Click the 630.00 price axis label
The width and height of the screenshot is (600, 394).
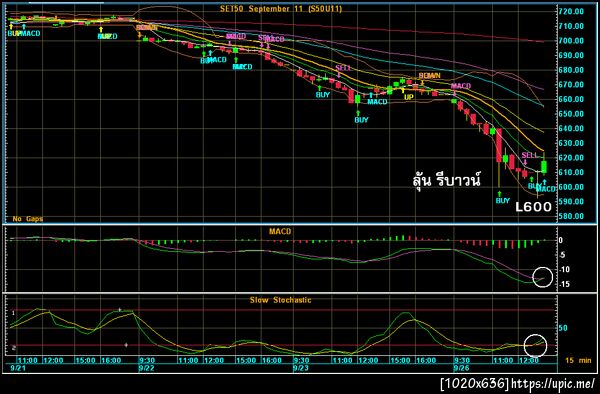pos(571,143)
